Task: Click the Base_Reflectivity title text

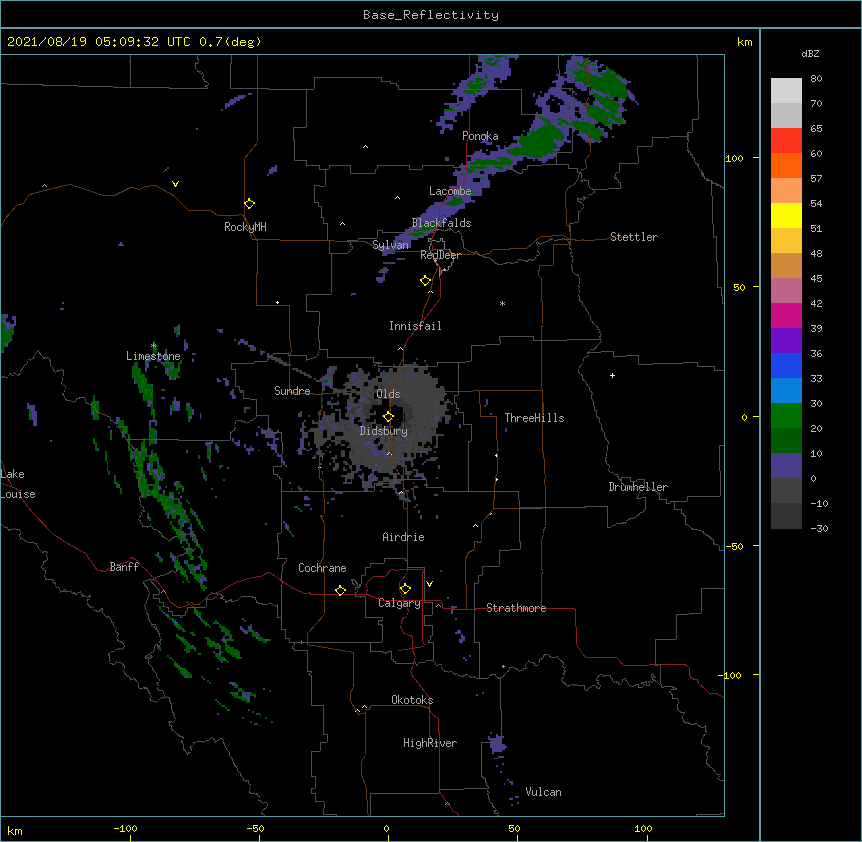Action: click(x=431, y=15)
